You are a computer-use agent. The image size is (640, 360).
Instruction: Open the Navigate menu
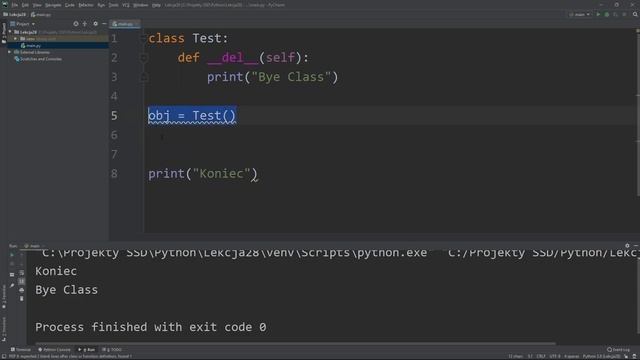coord(53,5)
